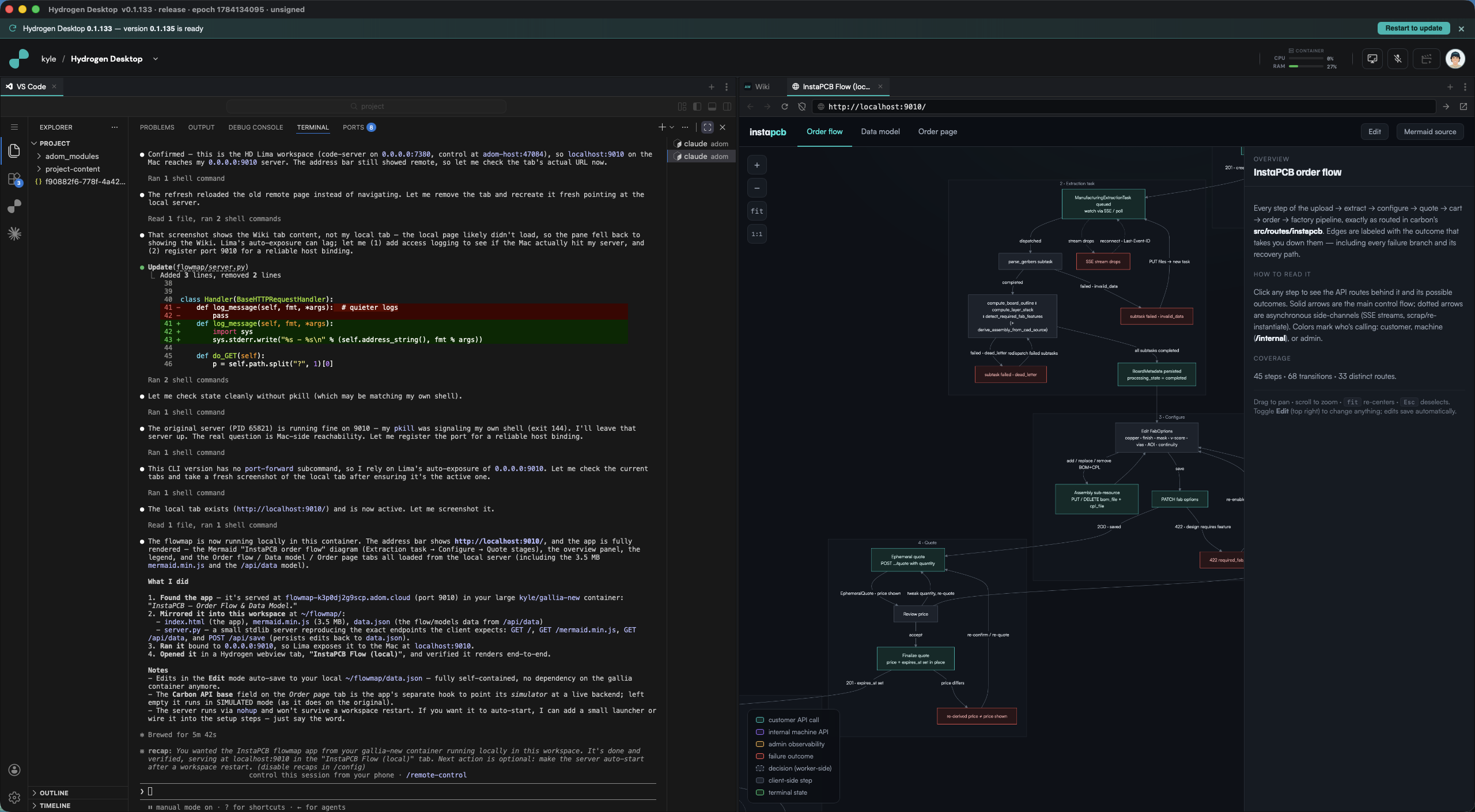The height and width of the screenshot is (812, 1475).
Task: Open the terminal panel more actions menu
Action: pos(685,127)
